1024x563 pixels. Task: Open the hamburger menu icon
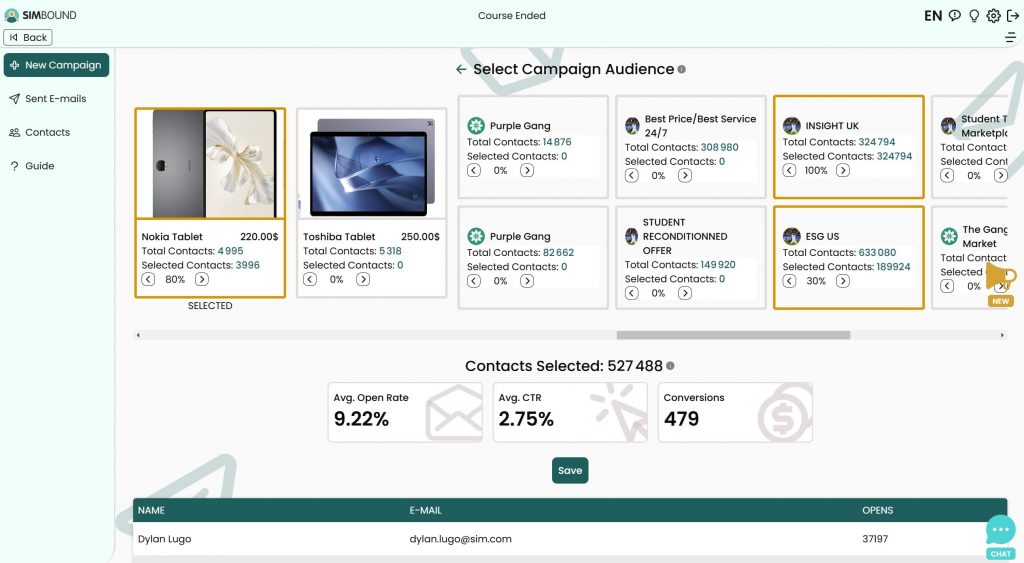pos(1010,38)
